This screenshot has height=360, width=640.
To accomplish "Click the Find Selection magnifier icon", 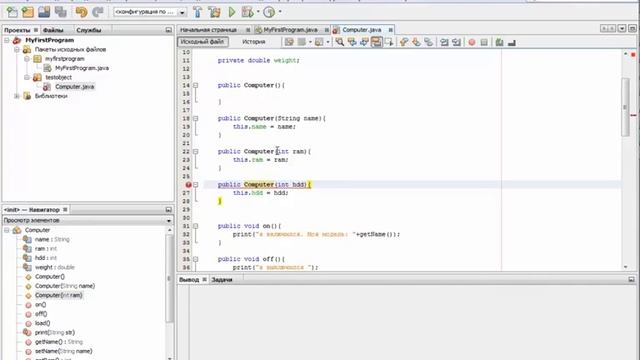I will click(340, 42).
